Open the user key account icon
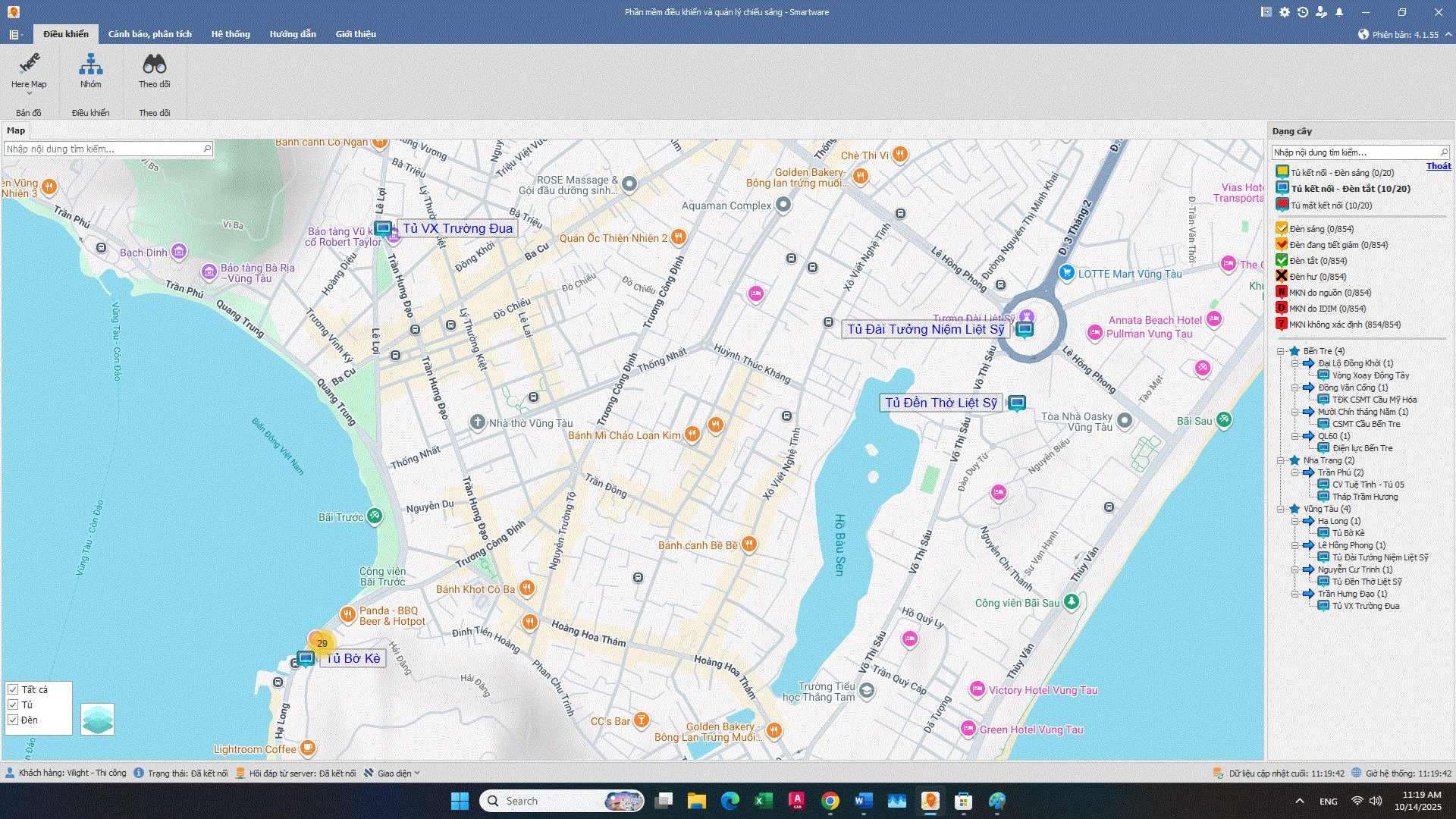The image size is (1456, 819). [x=1321, y=12]
